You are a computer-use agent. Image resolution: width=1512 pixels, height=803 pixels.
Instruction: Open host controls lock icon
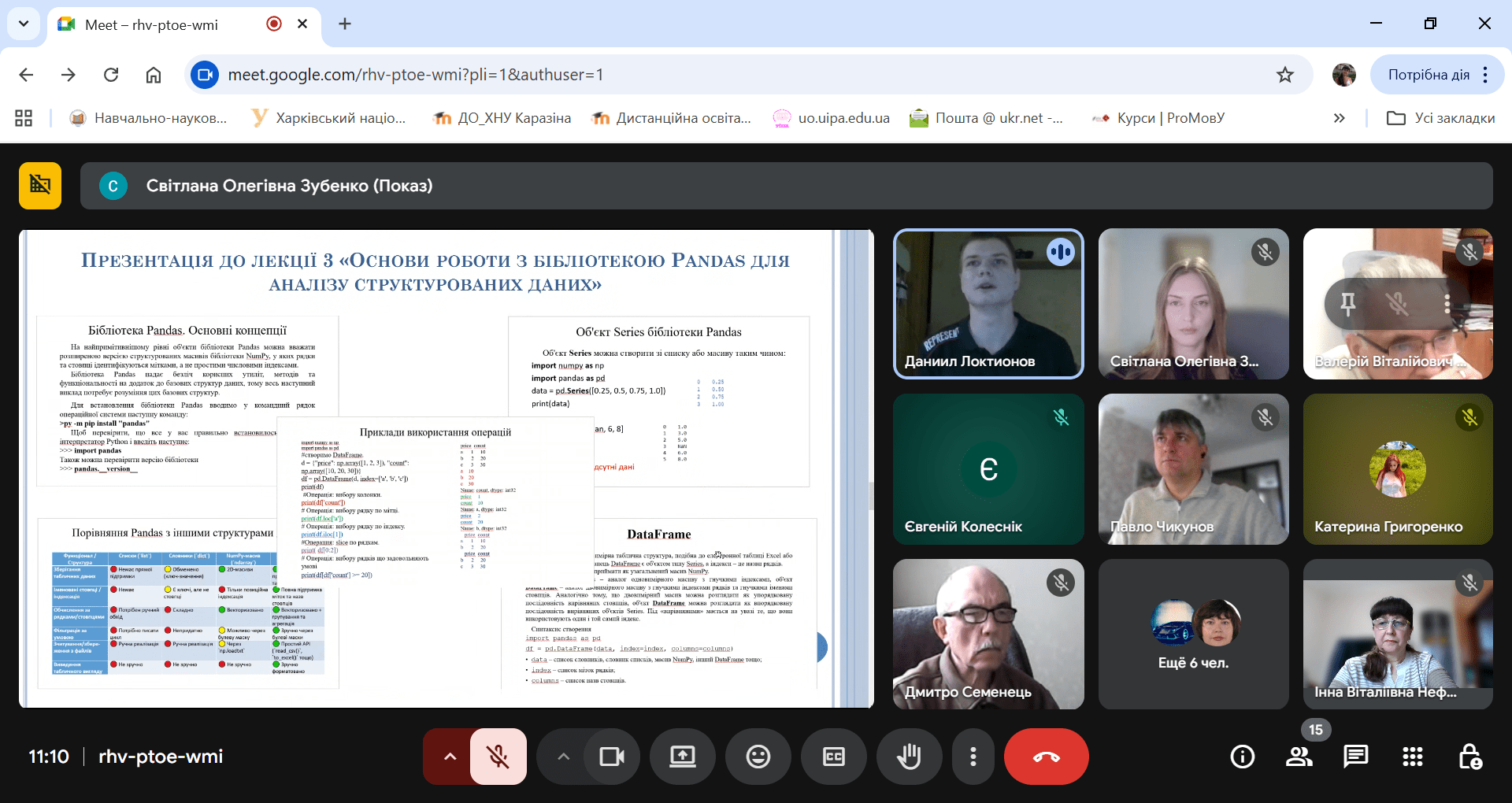pyautogui.click(x=1469, y=757)
